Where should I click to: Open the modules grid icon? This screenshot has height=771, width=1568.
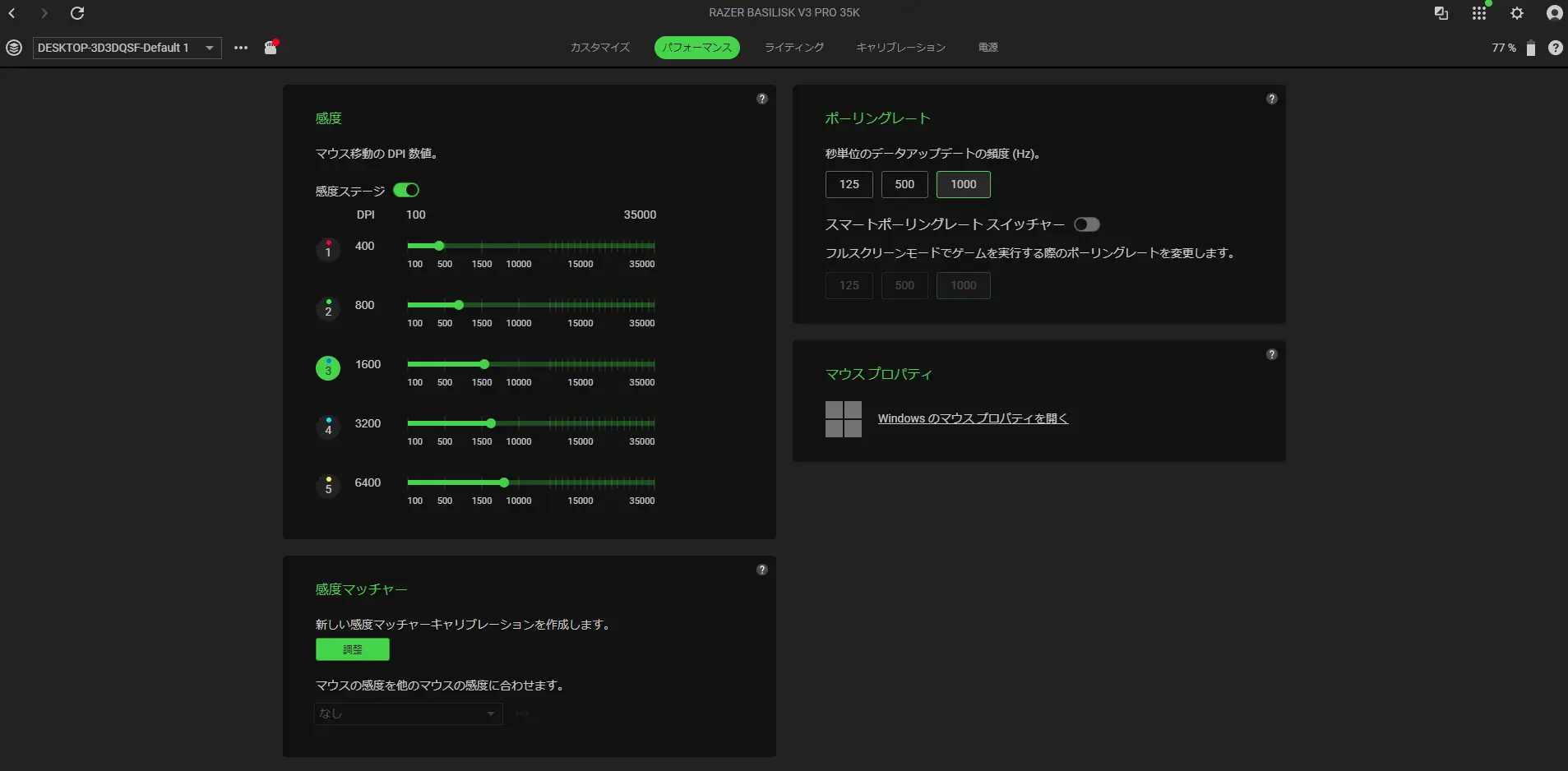1479,13
